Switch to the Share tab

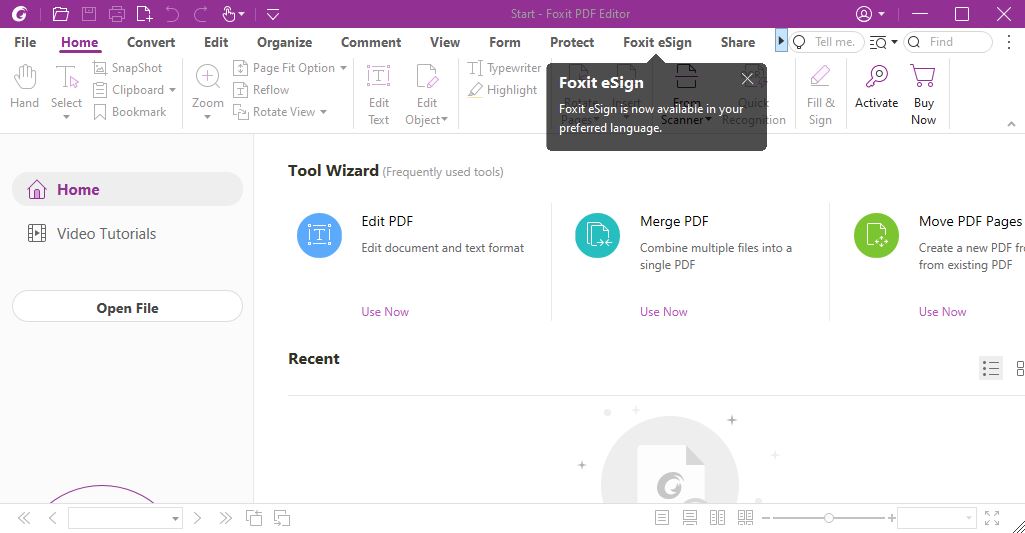pyautogui.click(x=737, y=42)
